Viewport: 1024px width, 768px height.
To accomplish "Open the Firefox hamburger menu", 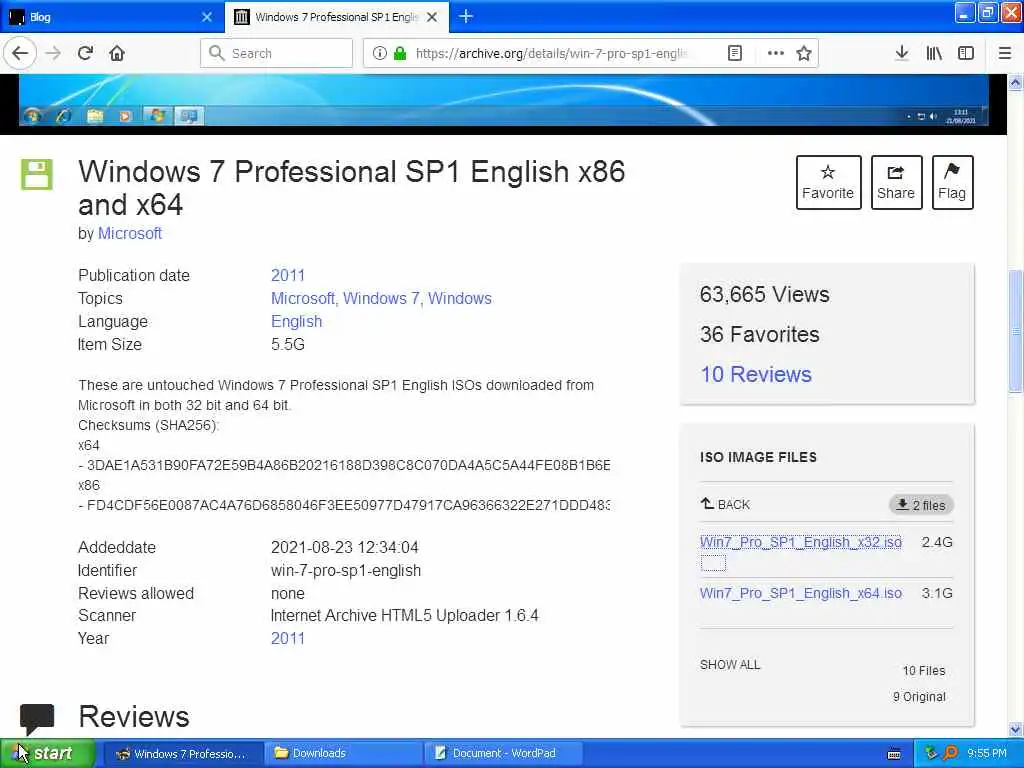I will [1005, 53].
